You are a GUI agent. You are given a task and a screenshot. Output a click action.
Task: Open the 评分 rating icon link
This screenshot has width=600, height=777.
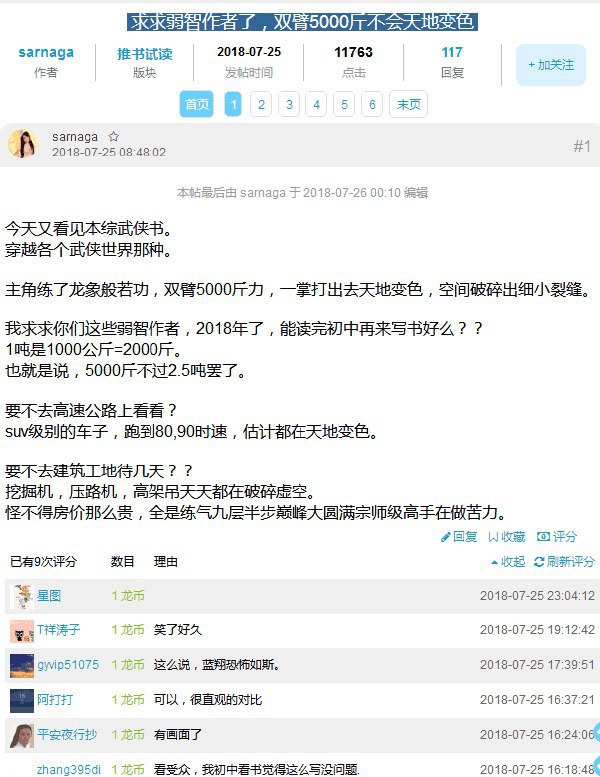(543, 537)
